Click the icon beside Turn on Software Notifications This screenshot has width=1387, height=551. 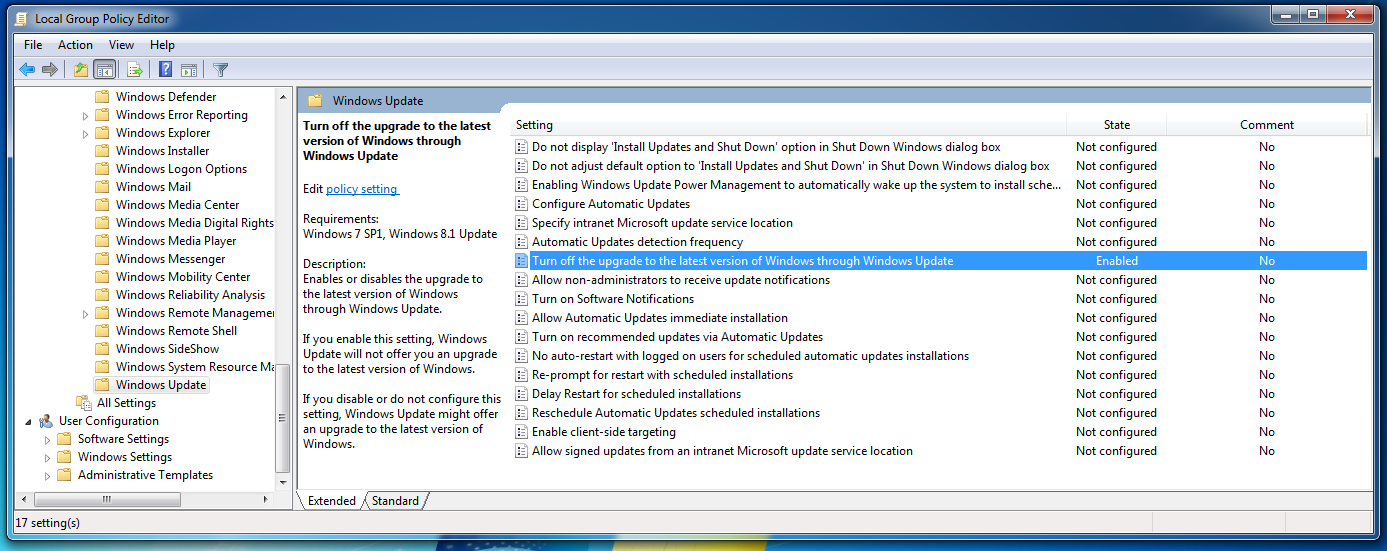click(521, 299)
